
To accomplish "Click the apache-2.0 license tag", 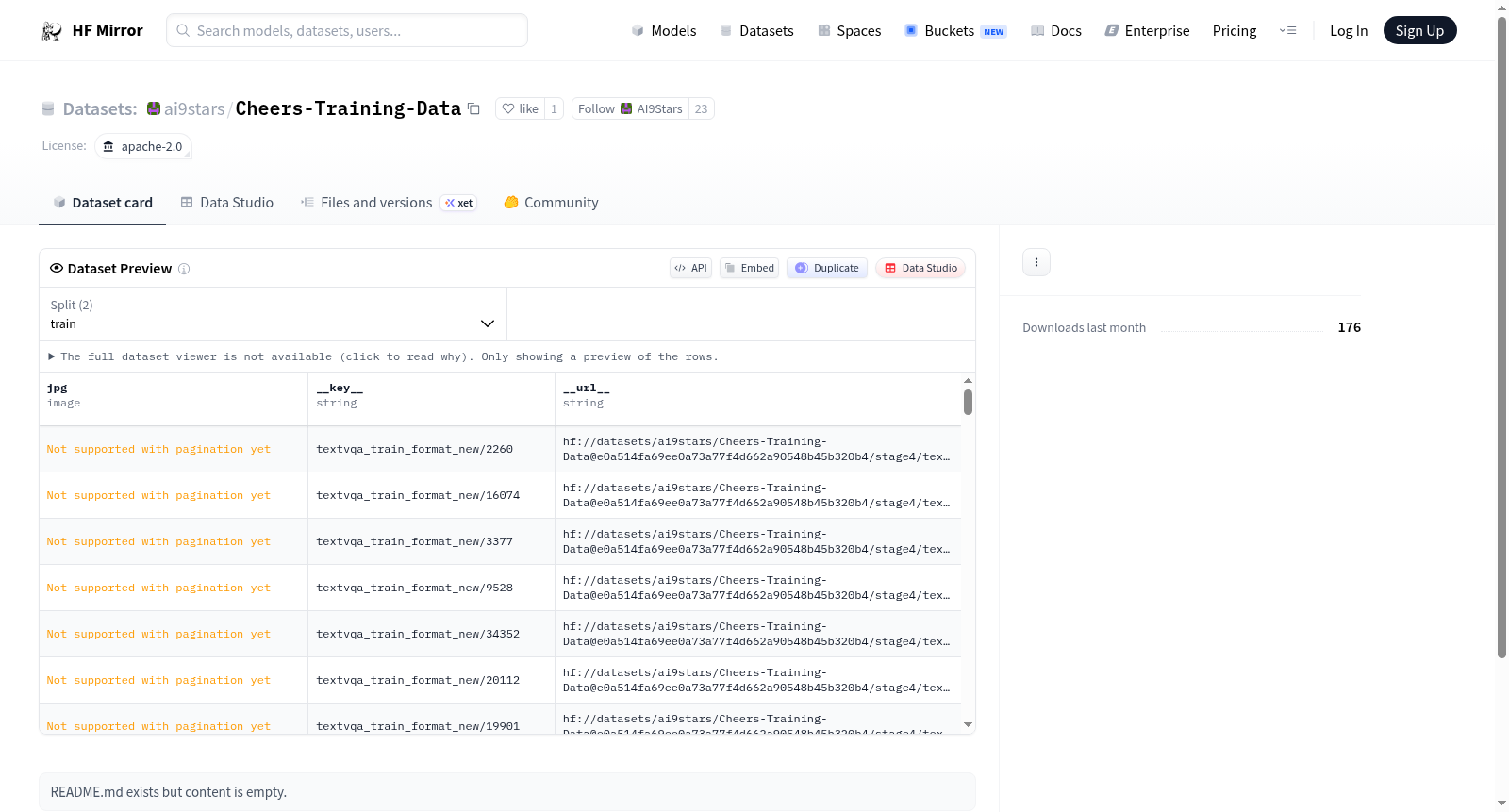I will coord(143,147).
